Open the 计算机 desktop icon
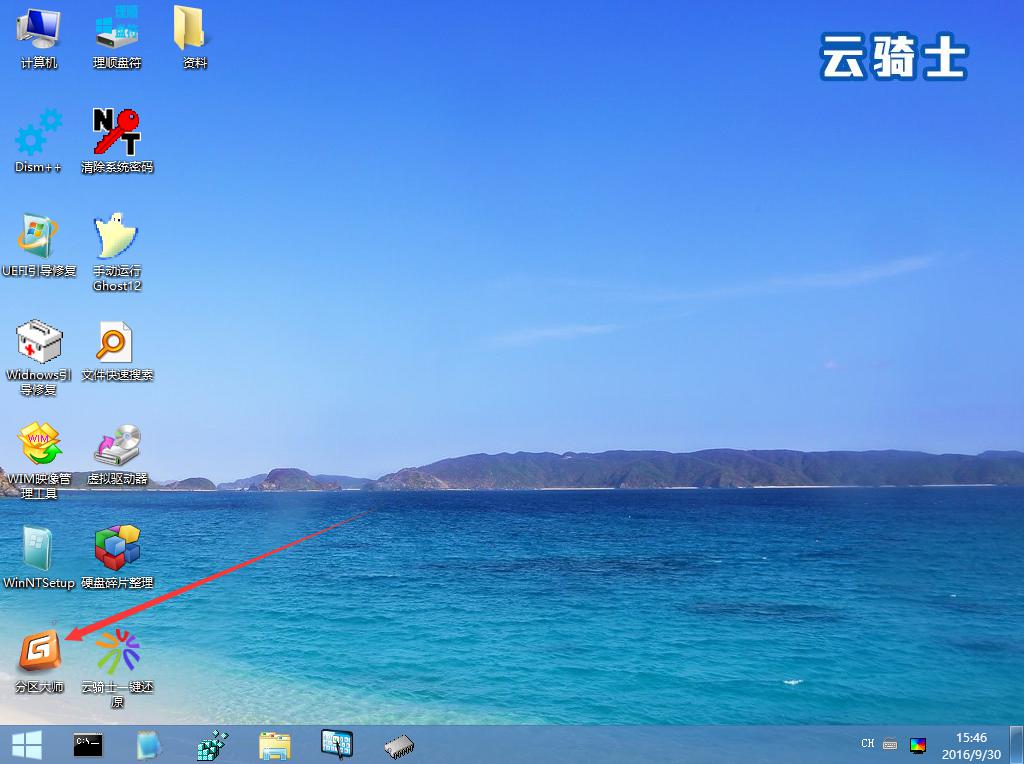 [39, 37]
